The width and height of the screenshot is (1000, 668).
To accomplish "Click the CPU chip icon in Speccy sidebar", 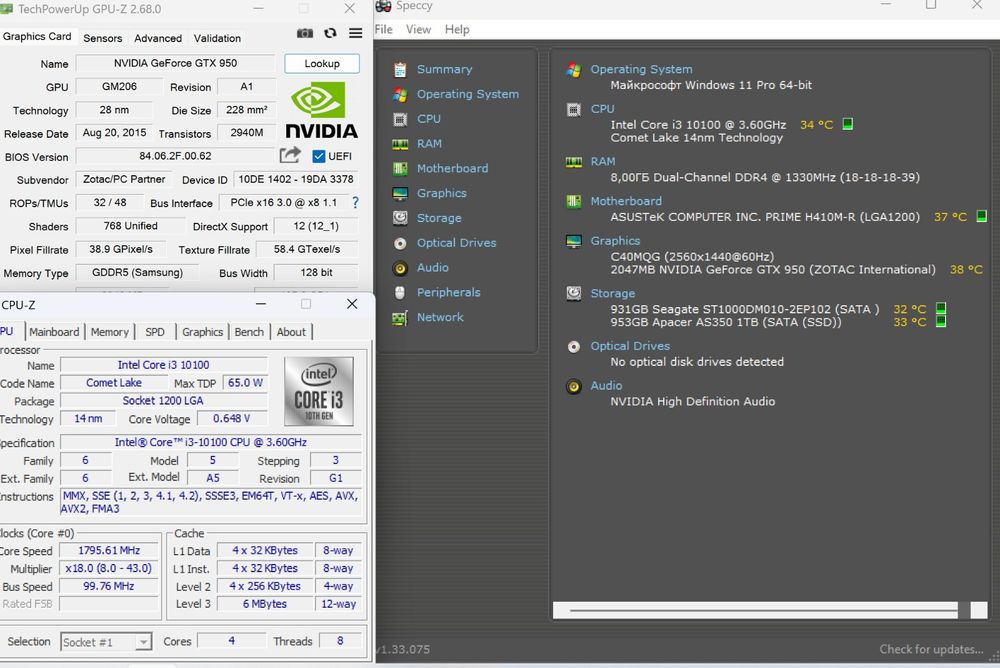I will pos(400,119).
